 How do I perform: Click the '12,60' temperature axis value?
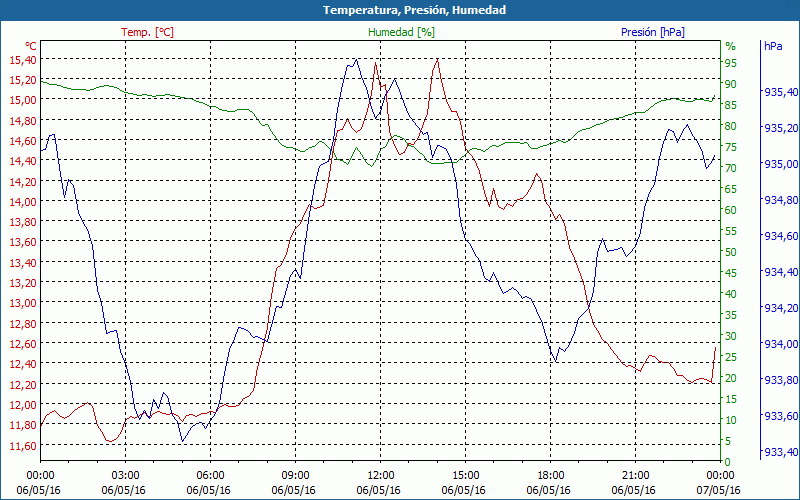point(23,344)
